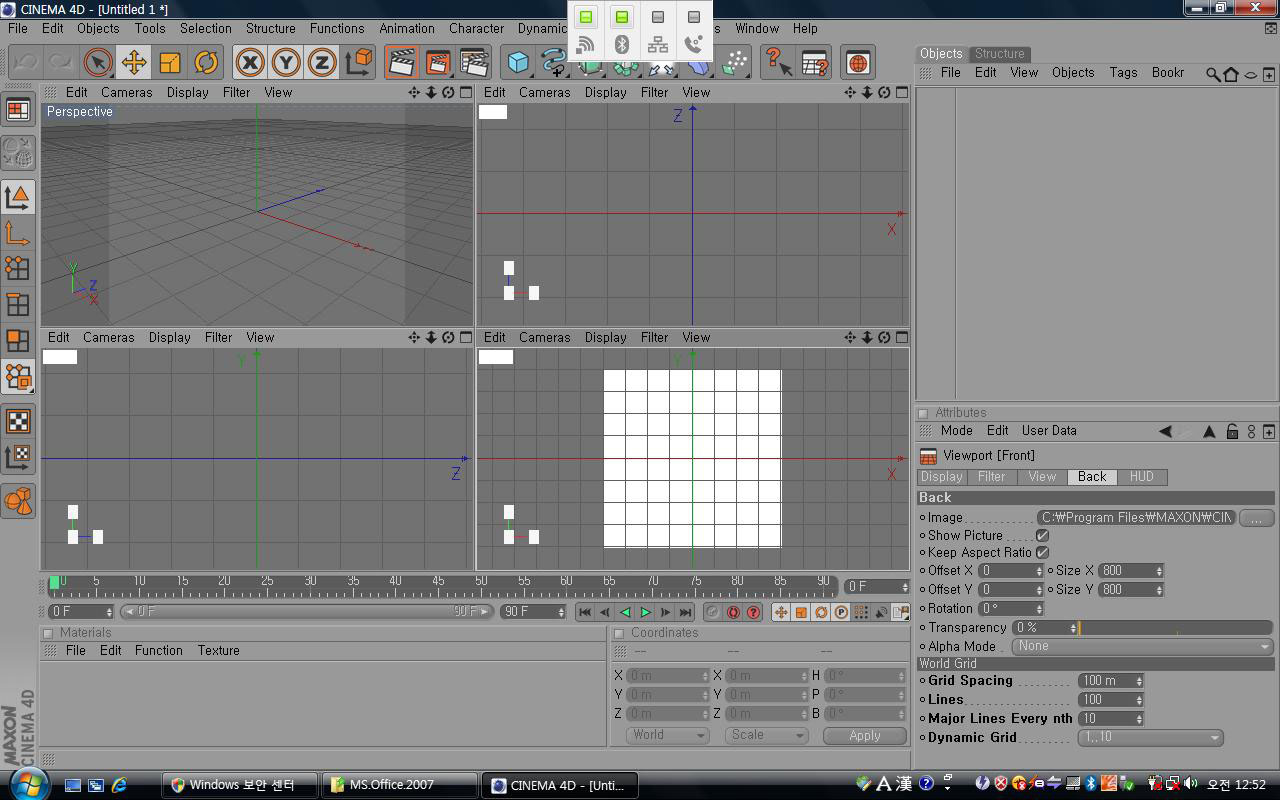Open Cameras menu of Perspective viewport
1280x800 pixels.
[x=127, y=92]
